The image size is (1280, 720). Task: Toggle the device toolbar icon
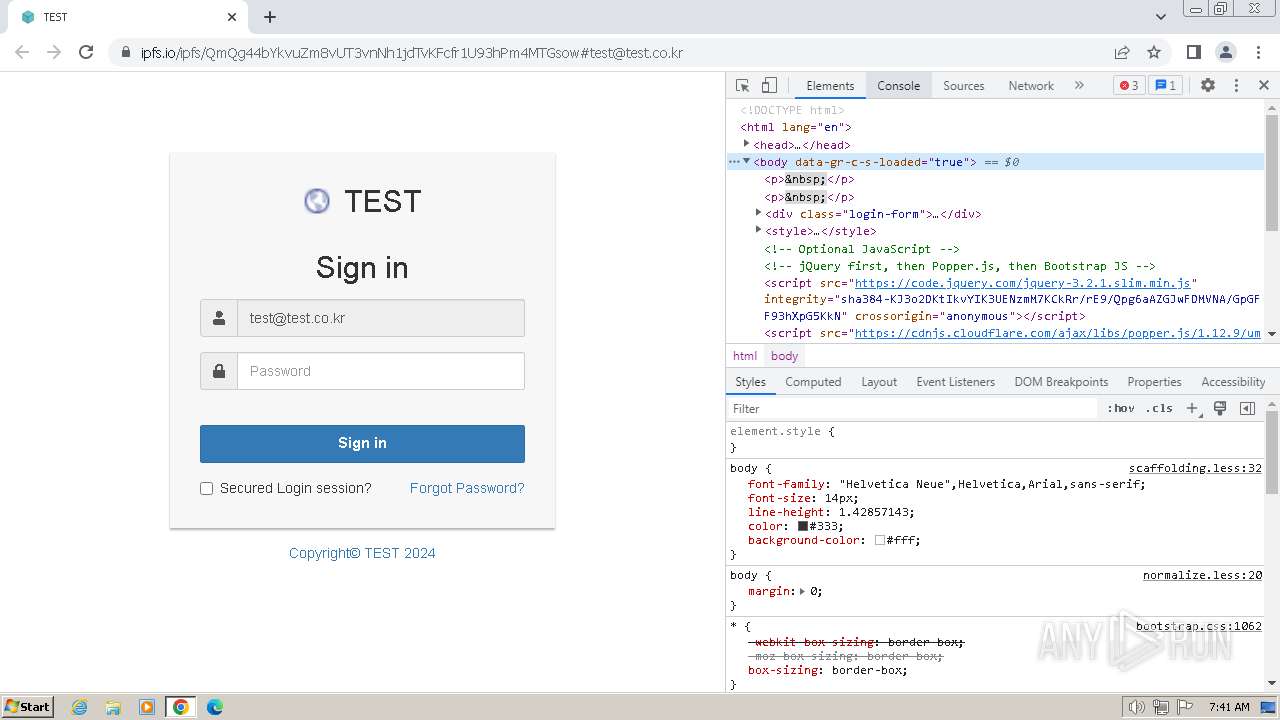[x=769, y=86]
